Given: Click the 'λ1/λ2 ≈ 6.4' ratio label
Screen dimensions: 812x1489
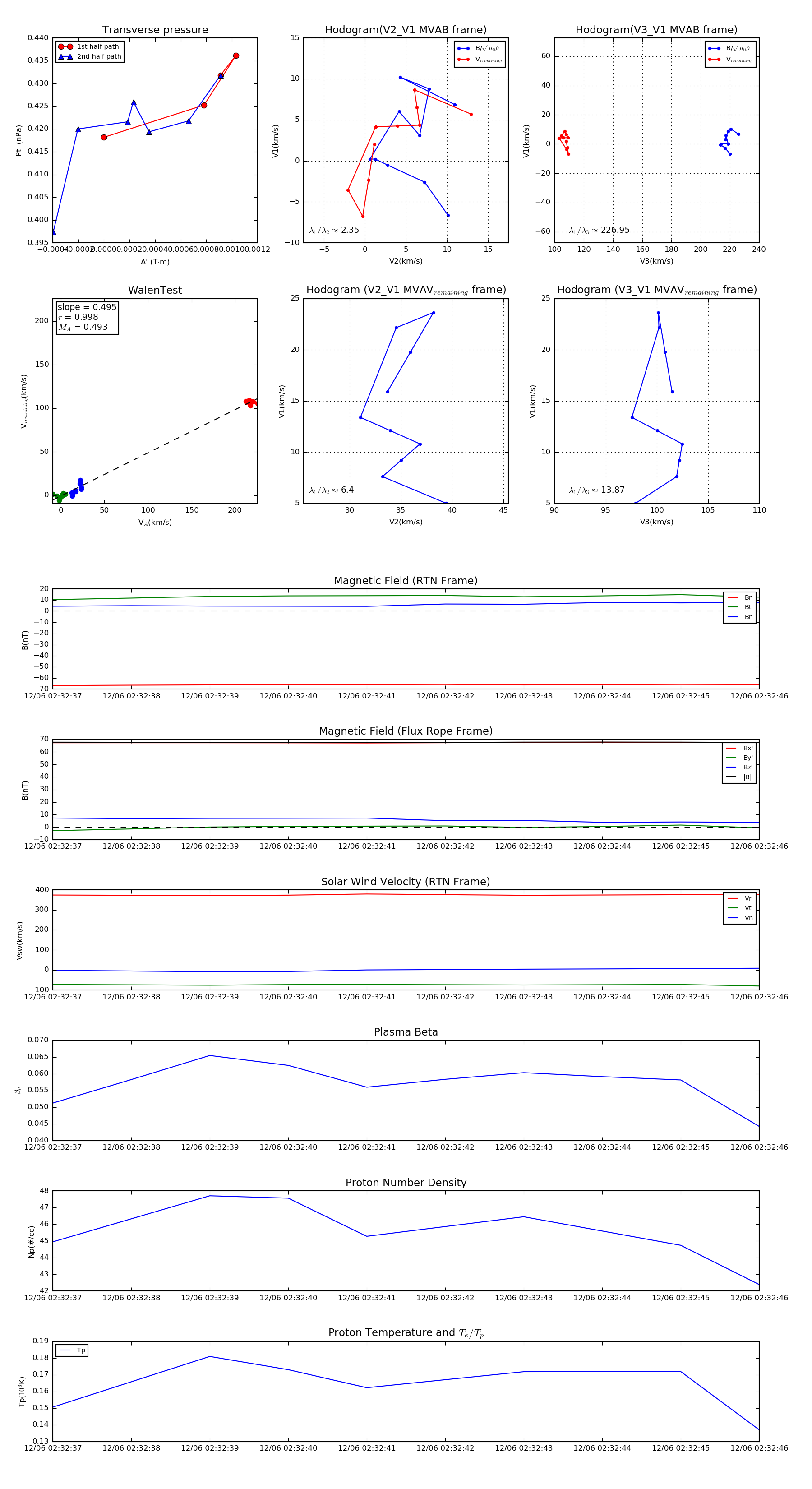Looking at the screenshot, I should point(332,490).
